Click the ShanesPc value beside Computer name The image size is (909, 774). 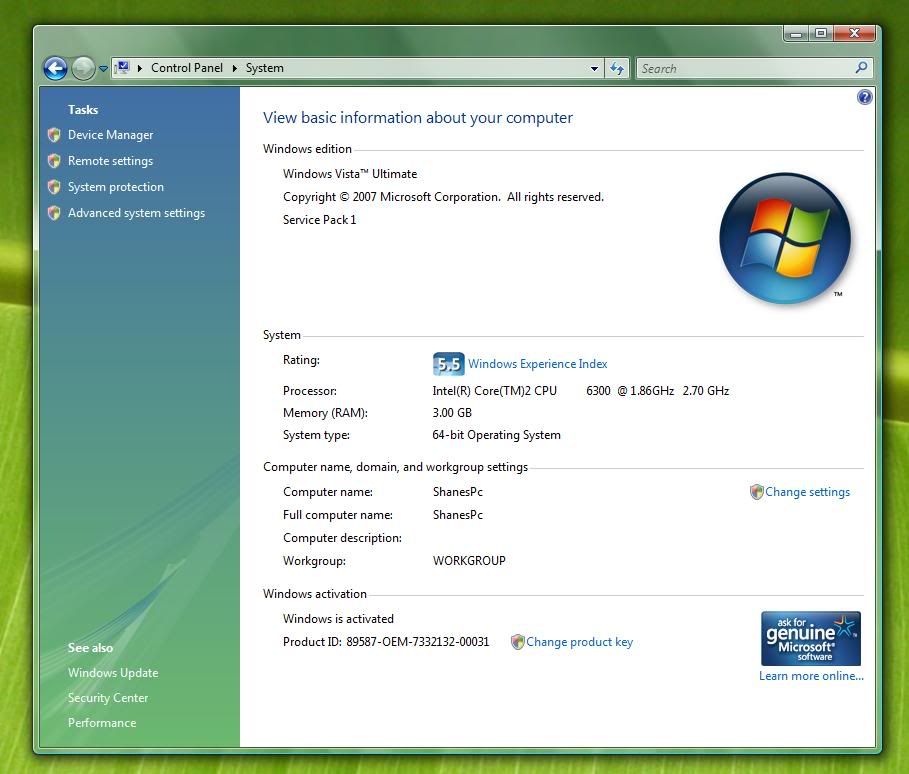pyautogui.click(x=457, y=492)
